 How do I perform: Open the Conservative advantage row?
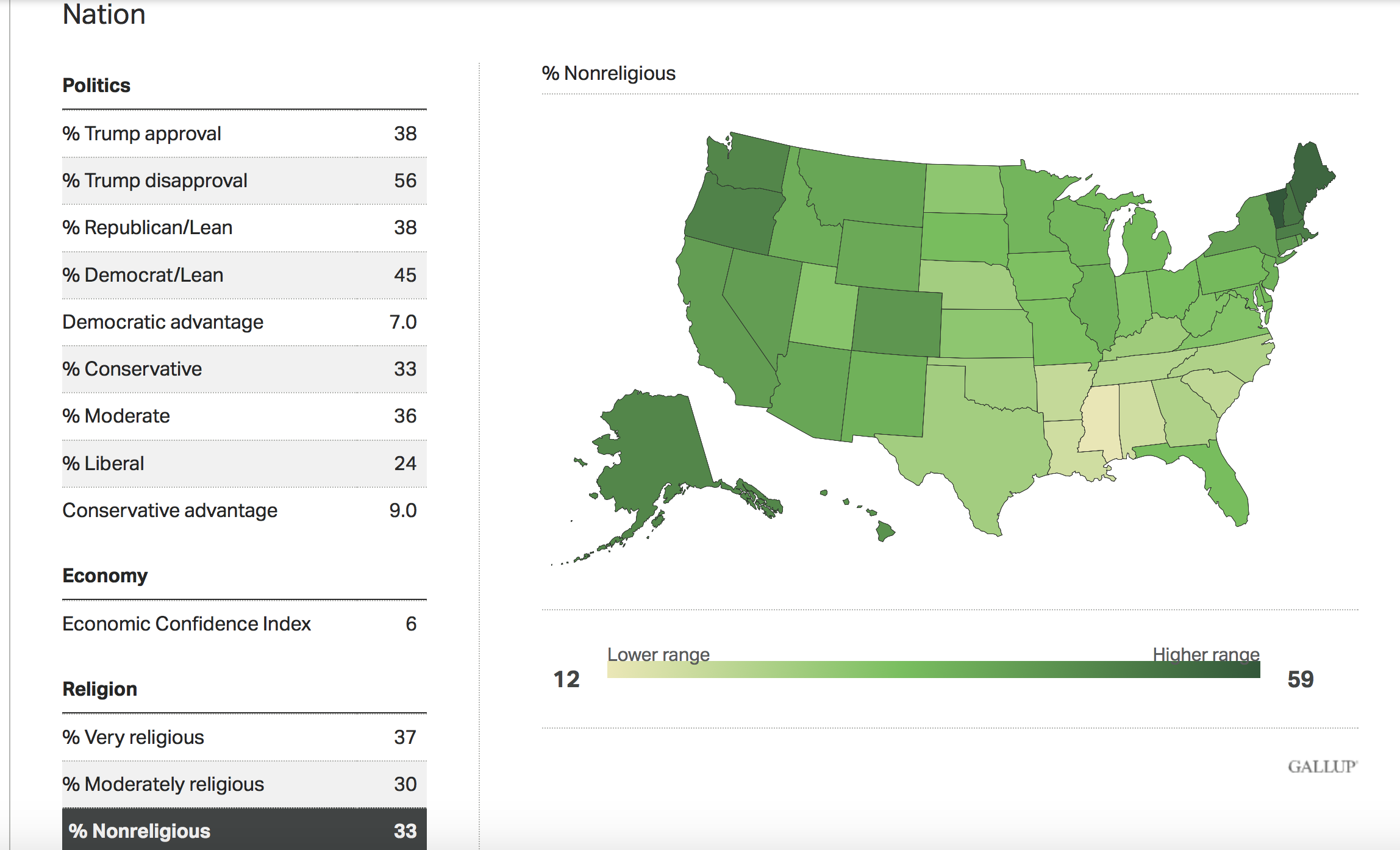pos(244,510)
